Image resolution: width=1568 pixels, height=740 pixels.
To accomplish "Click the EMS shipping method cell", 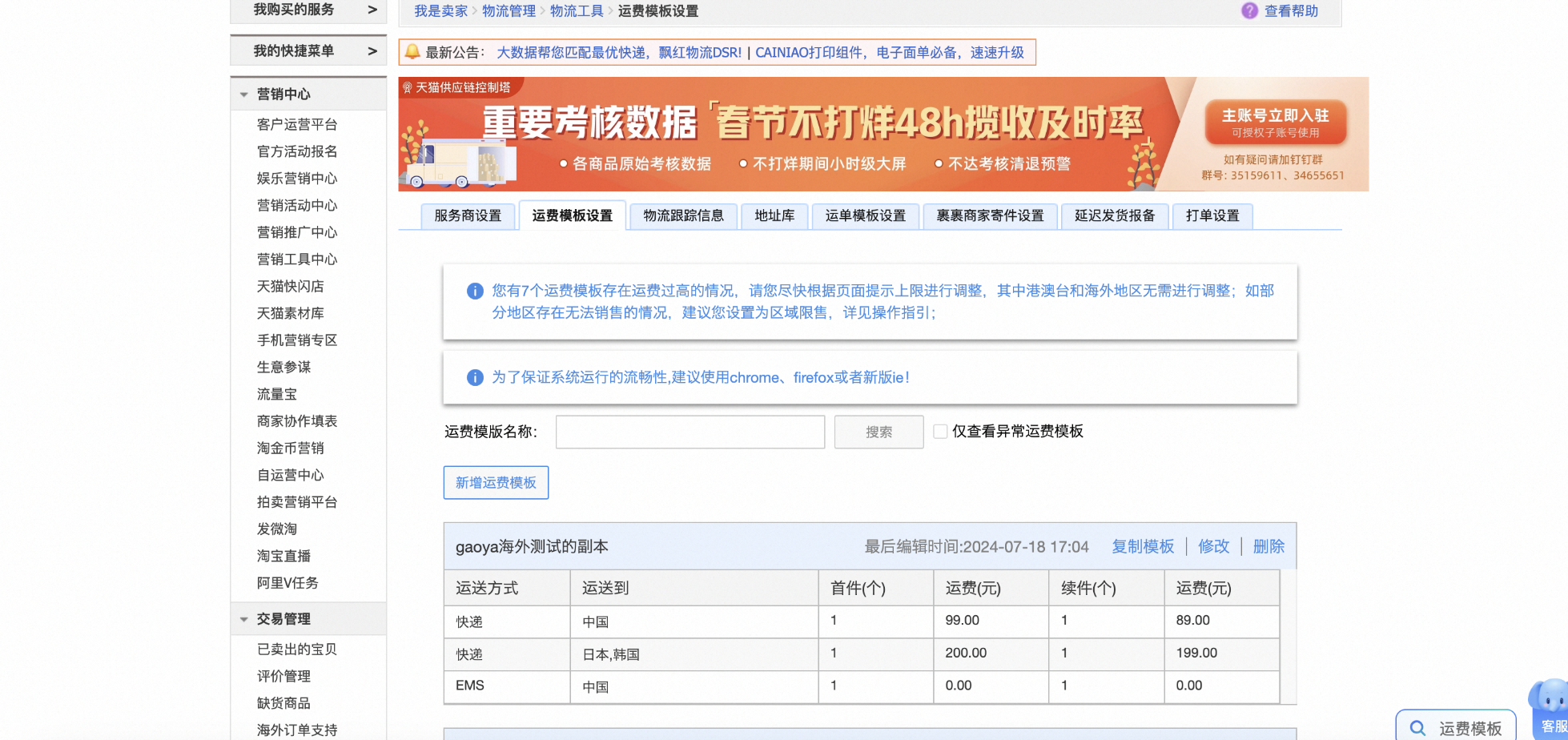I will (x=507, y=687).
